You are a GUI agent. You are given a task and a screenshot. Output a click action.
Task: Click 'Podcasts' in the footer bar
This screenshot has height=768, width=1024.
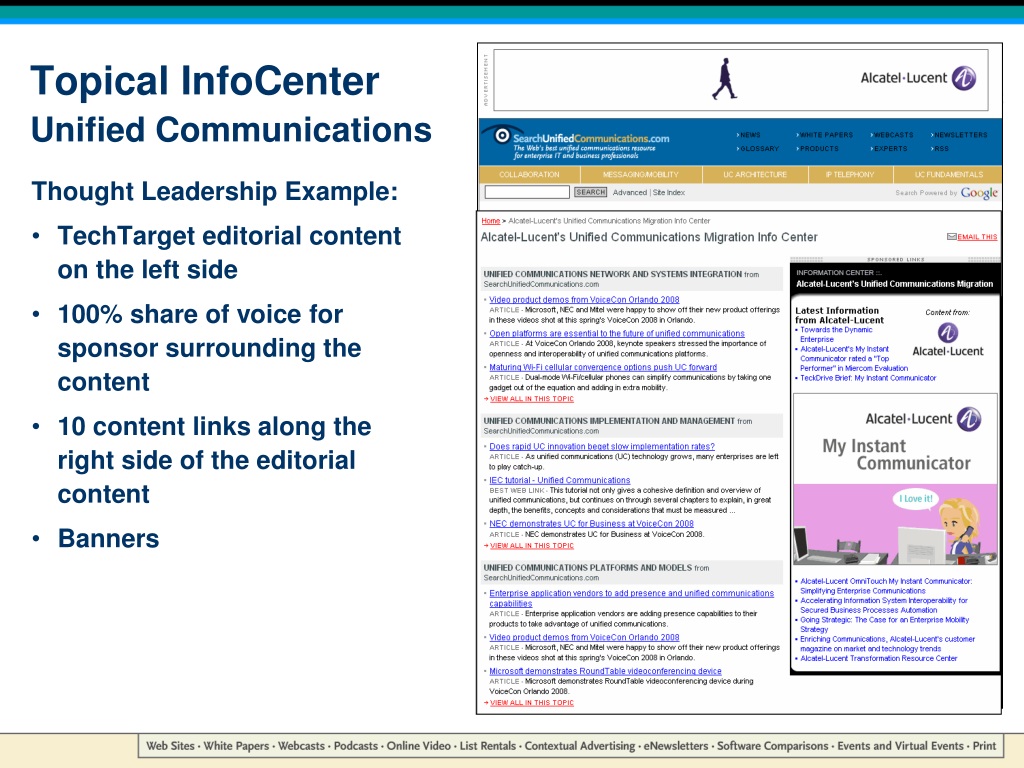356,746
